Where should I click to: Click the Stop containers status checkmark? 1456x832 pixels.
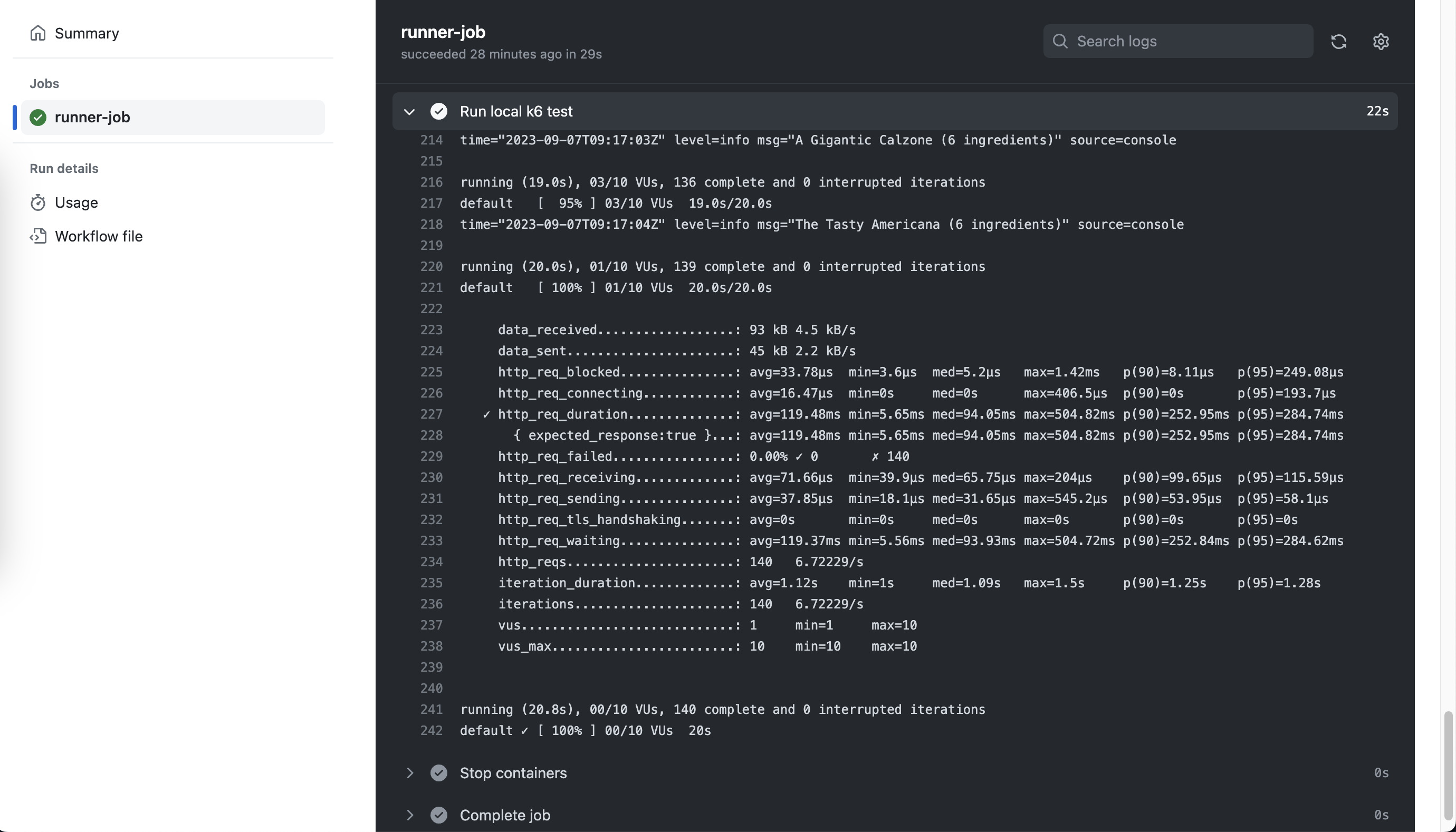pyautogui.click(x=438, y=772)
